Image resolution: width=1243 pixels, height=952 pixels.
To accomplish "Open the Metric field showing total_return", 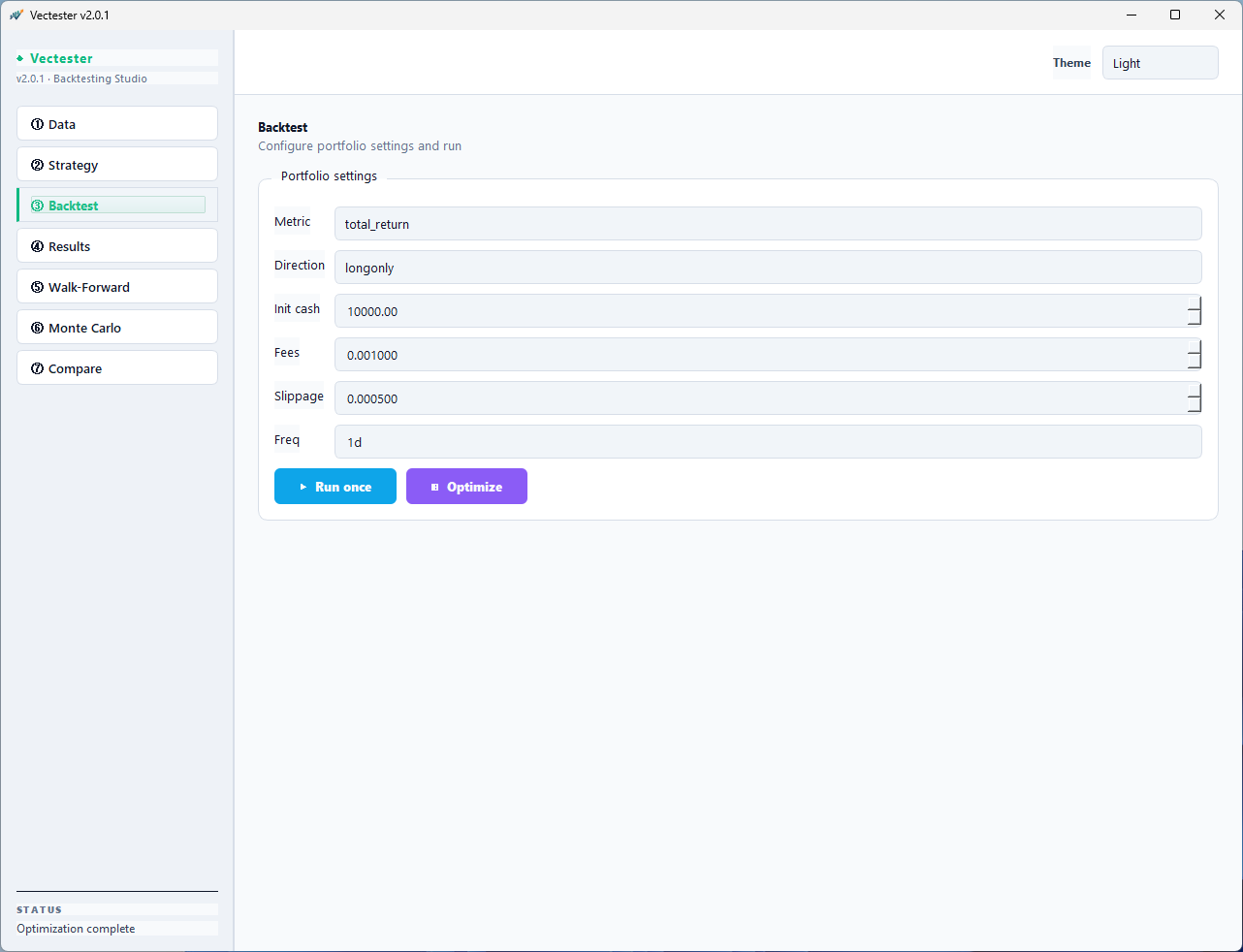I will click(768, 223).
